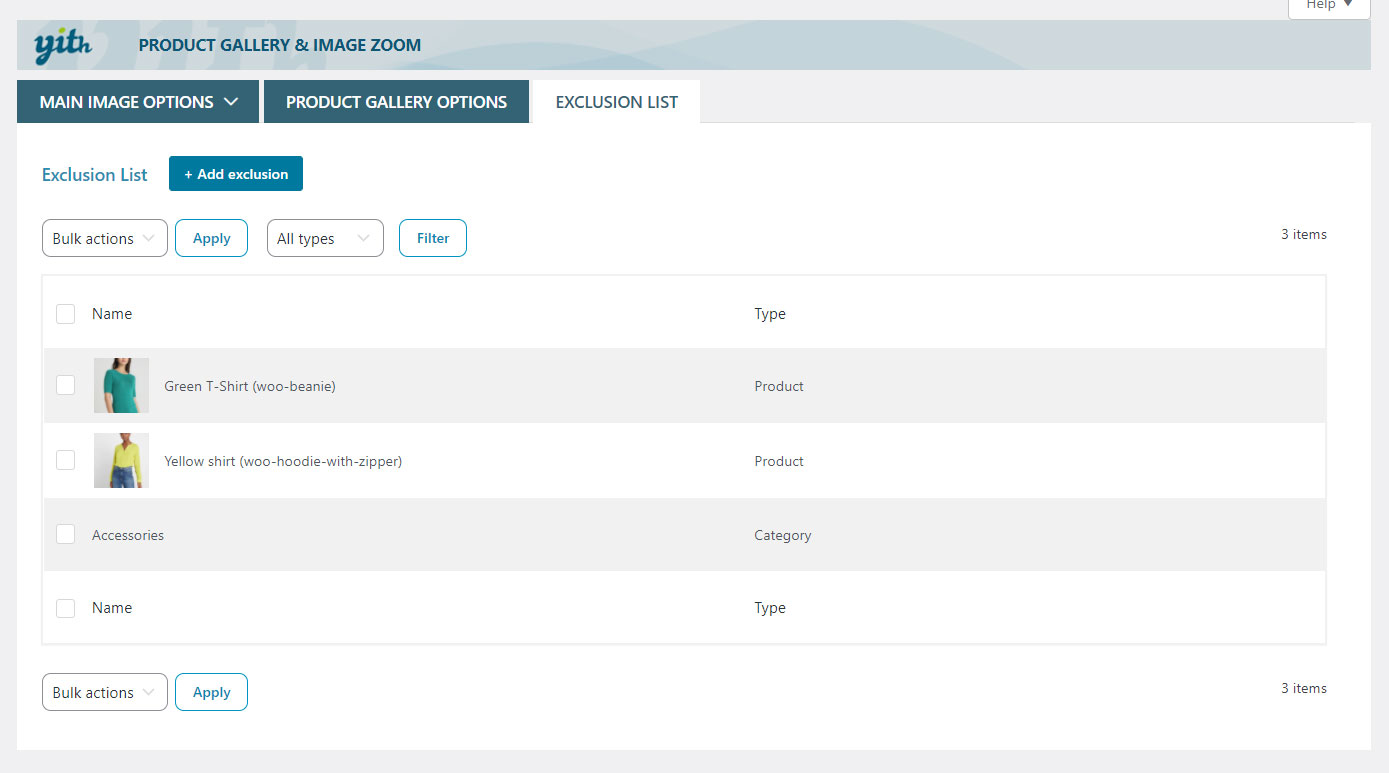Open the bottom Bulk actions dropdown
Image resolution: width=1389 pixels, height=773 pixels.
tap(104, 692)
